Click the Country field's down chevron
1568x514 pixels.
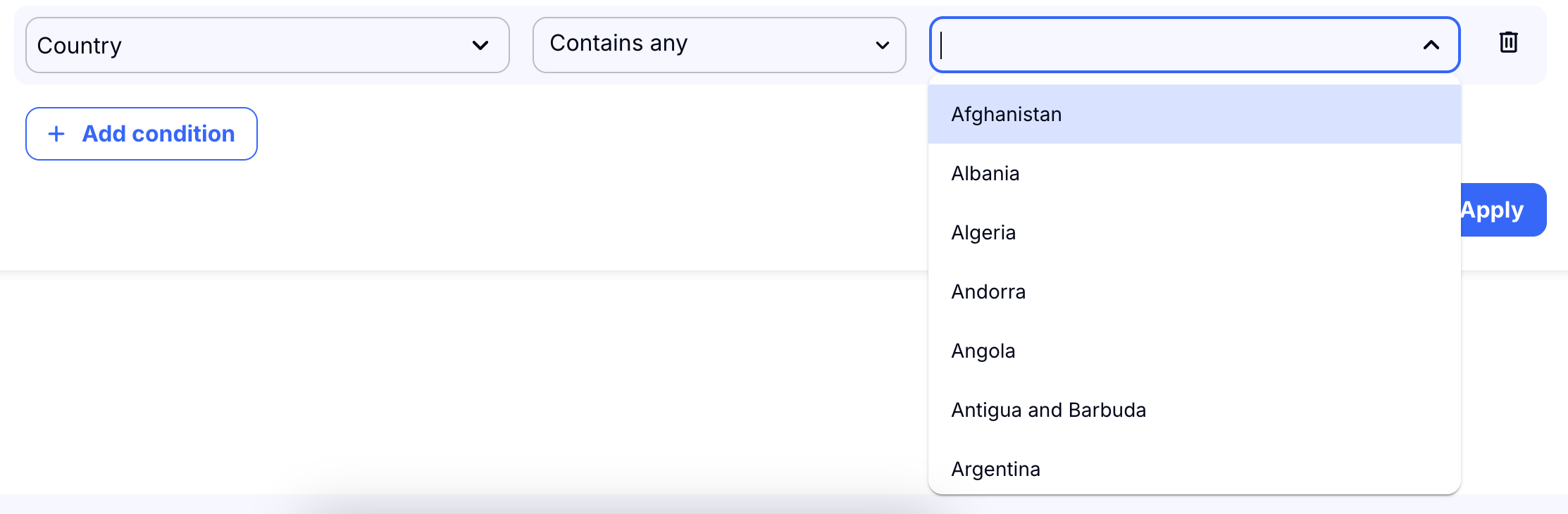pos(480,46)
